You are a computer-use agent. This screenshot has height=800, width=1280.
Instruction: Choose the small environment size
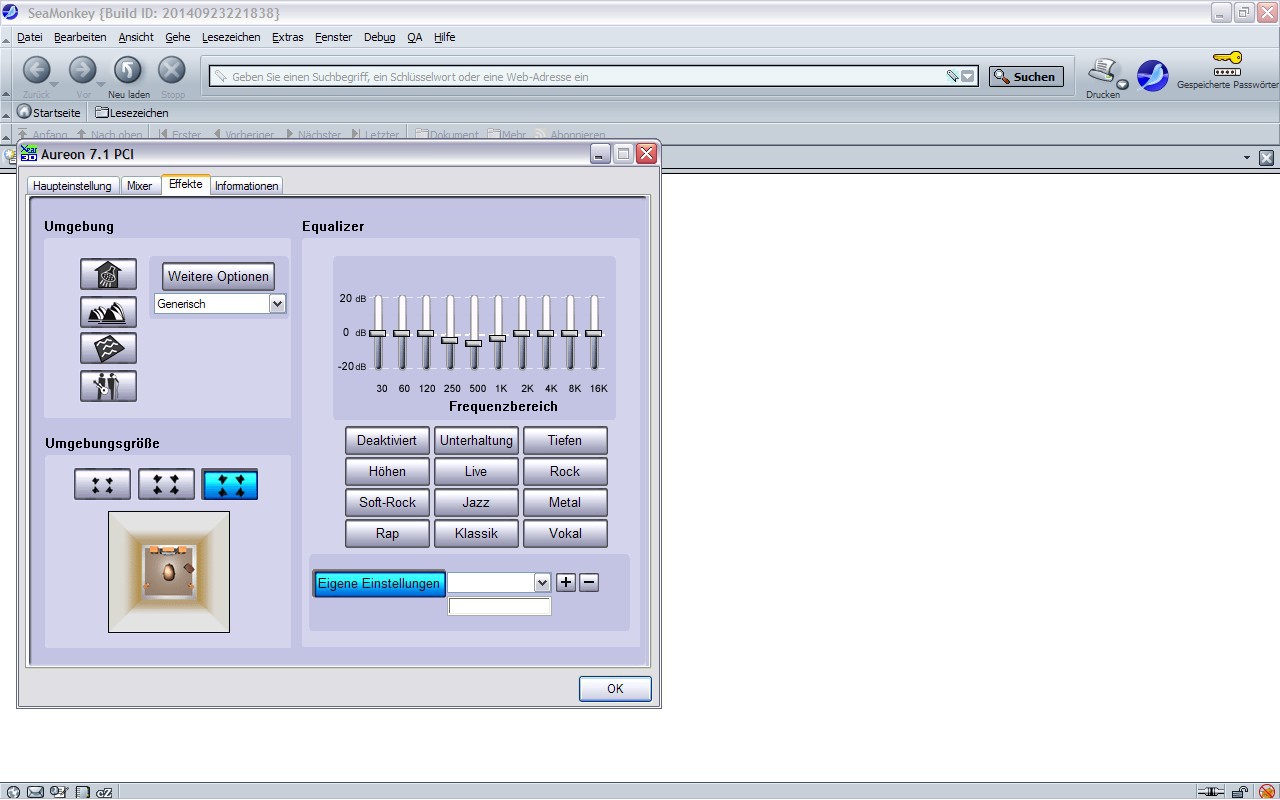click(102, 485)
